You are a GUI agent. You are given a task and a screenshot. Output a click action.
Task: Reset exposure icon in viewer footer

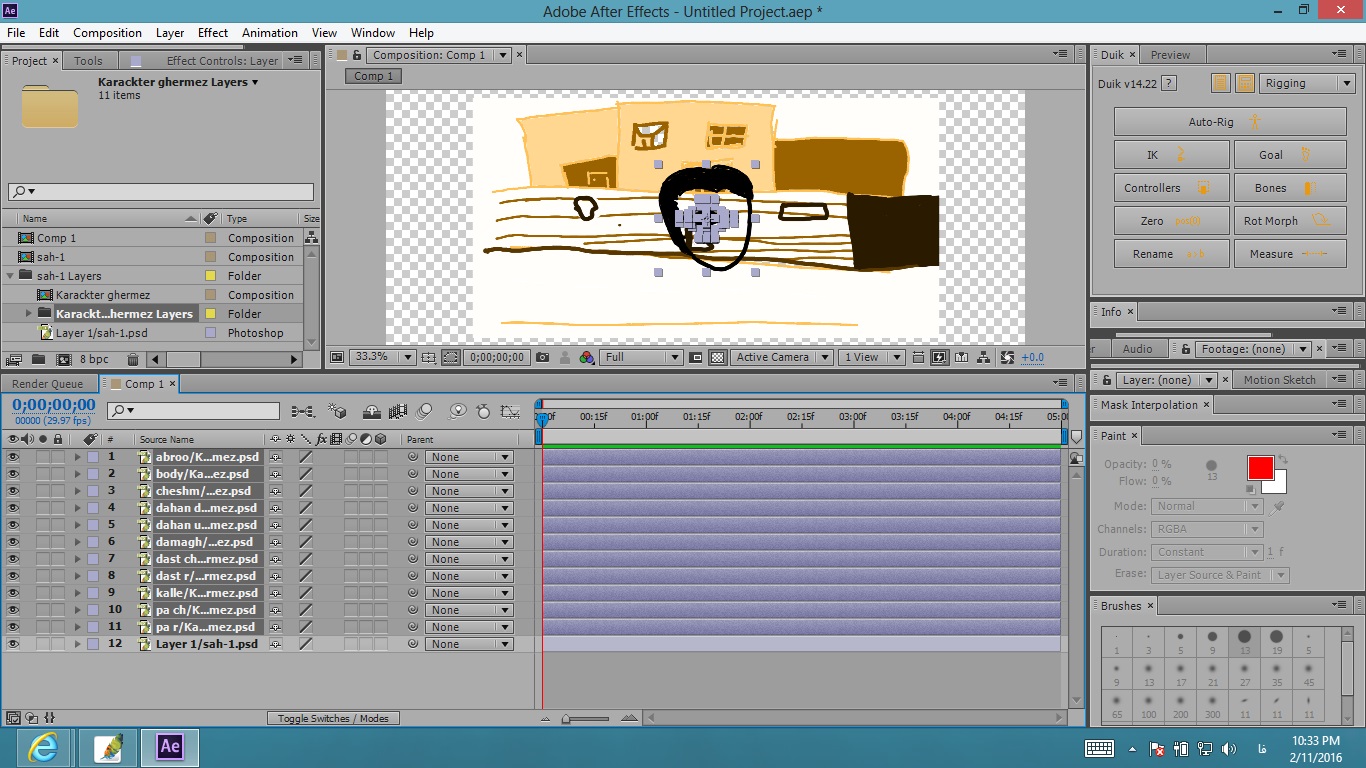(x=1007, y=357)
